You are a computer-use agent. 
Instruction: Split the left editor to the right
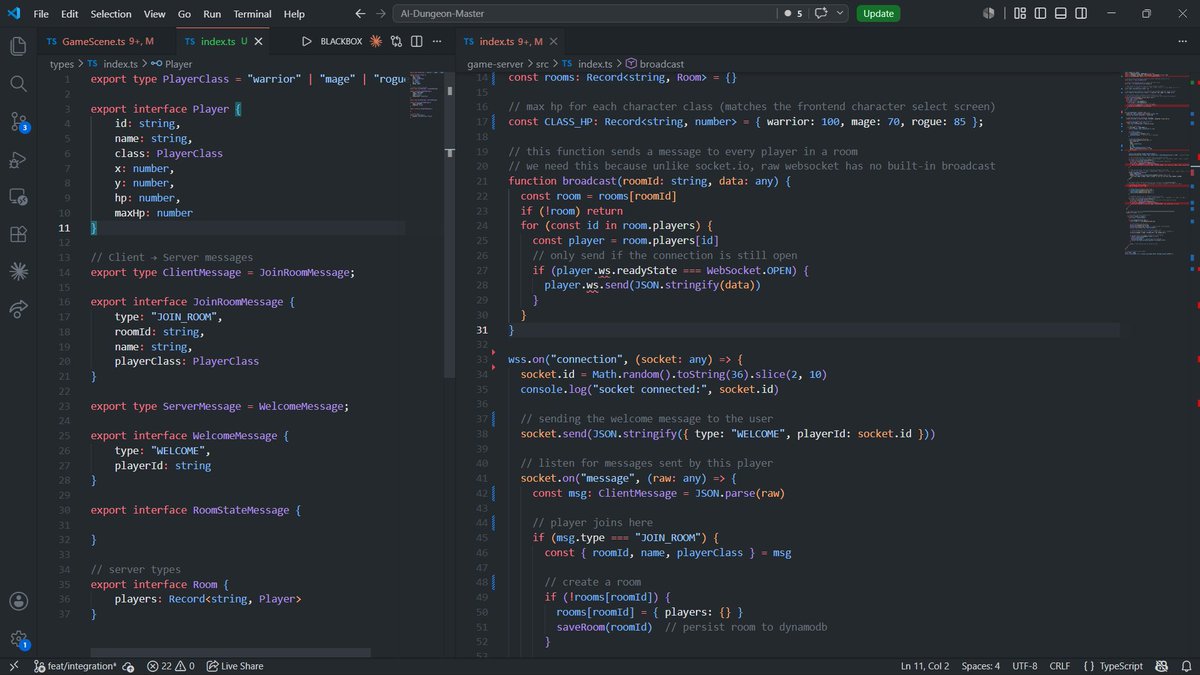click(416, 42)
